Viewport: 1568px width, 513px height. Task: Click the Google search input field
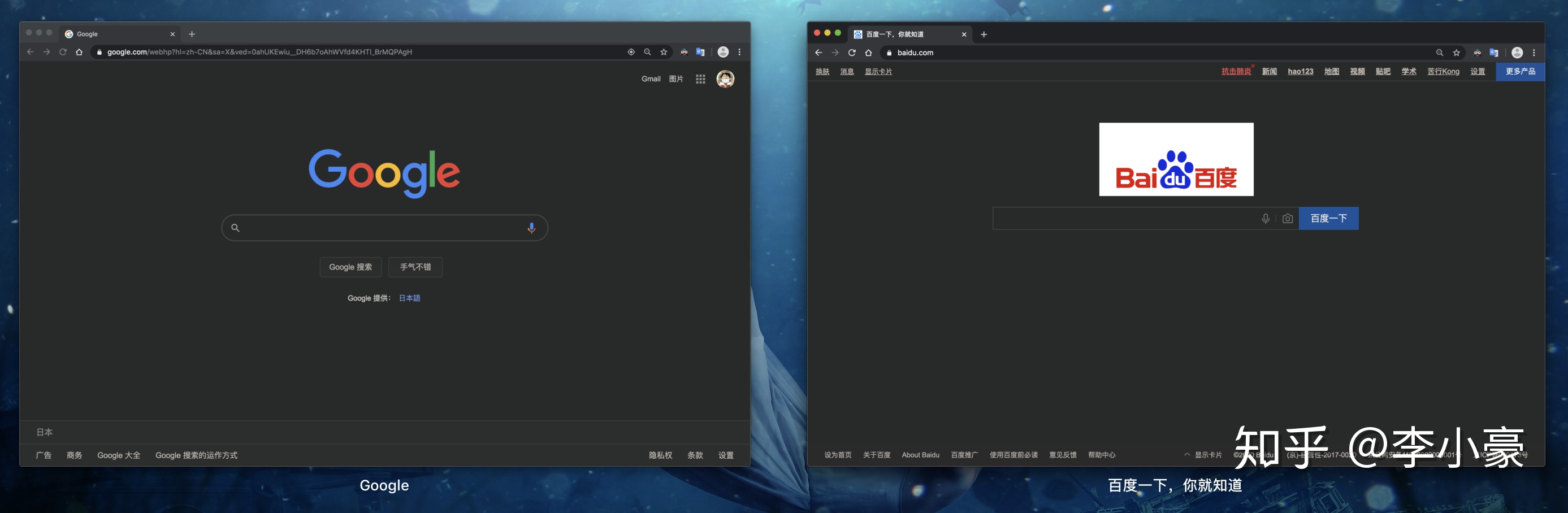385,228
